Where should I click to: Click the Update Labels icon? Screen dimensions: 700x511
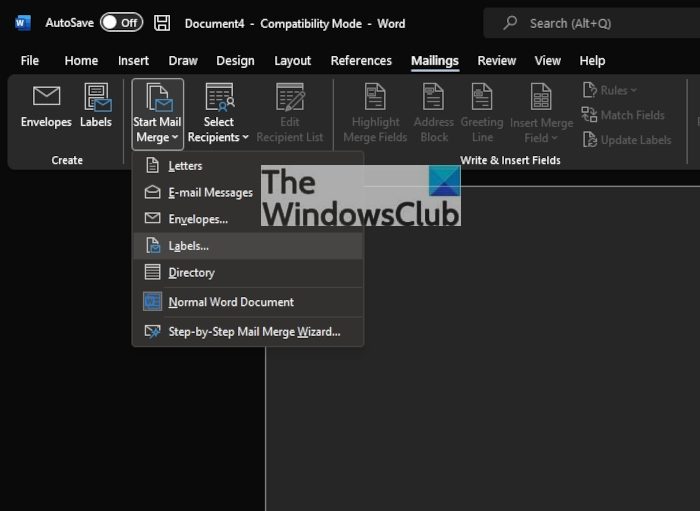pyautogui.click(x=589, y=140)
